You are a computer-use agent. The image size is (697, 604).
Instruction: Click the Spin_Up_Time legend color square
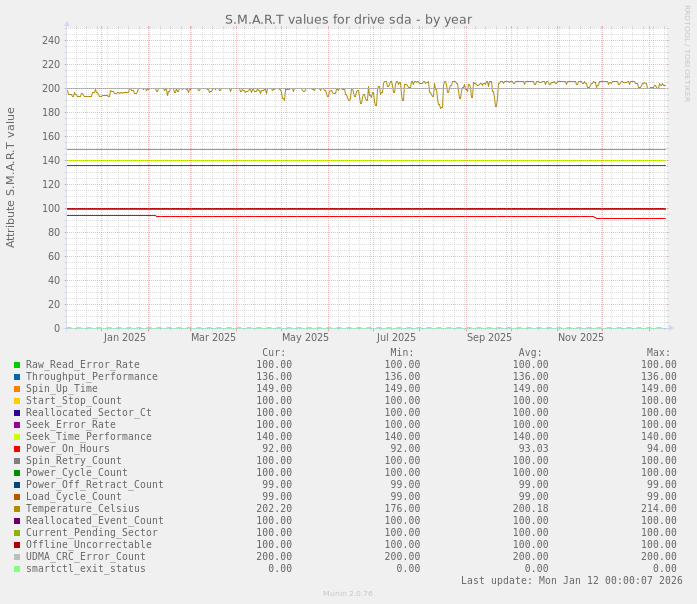click(17, 389)
